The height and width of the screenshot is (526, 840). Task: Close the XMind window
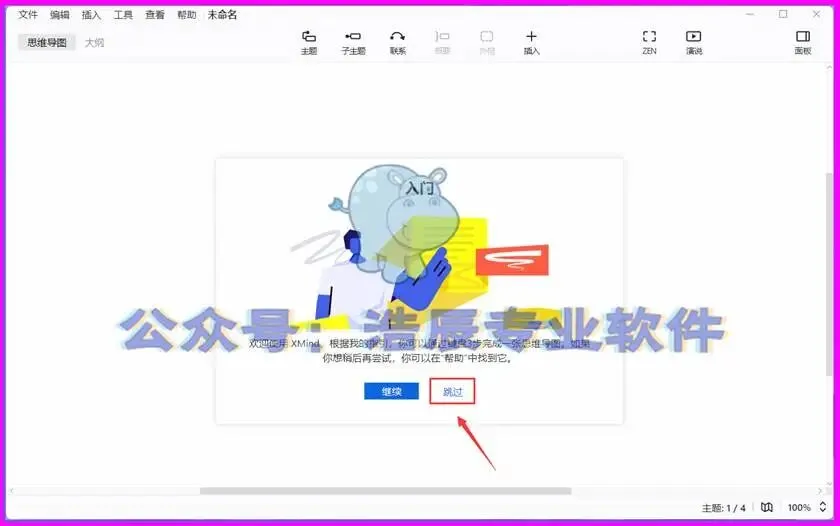tap(816, 14)
